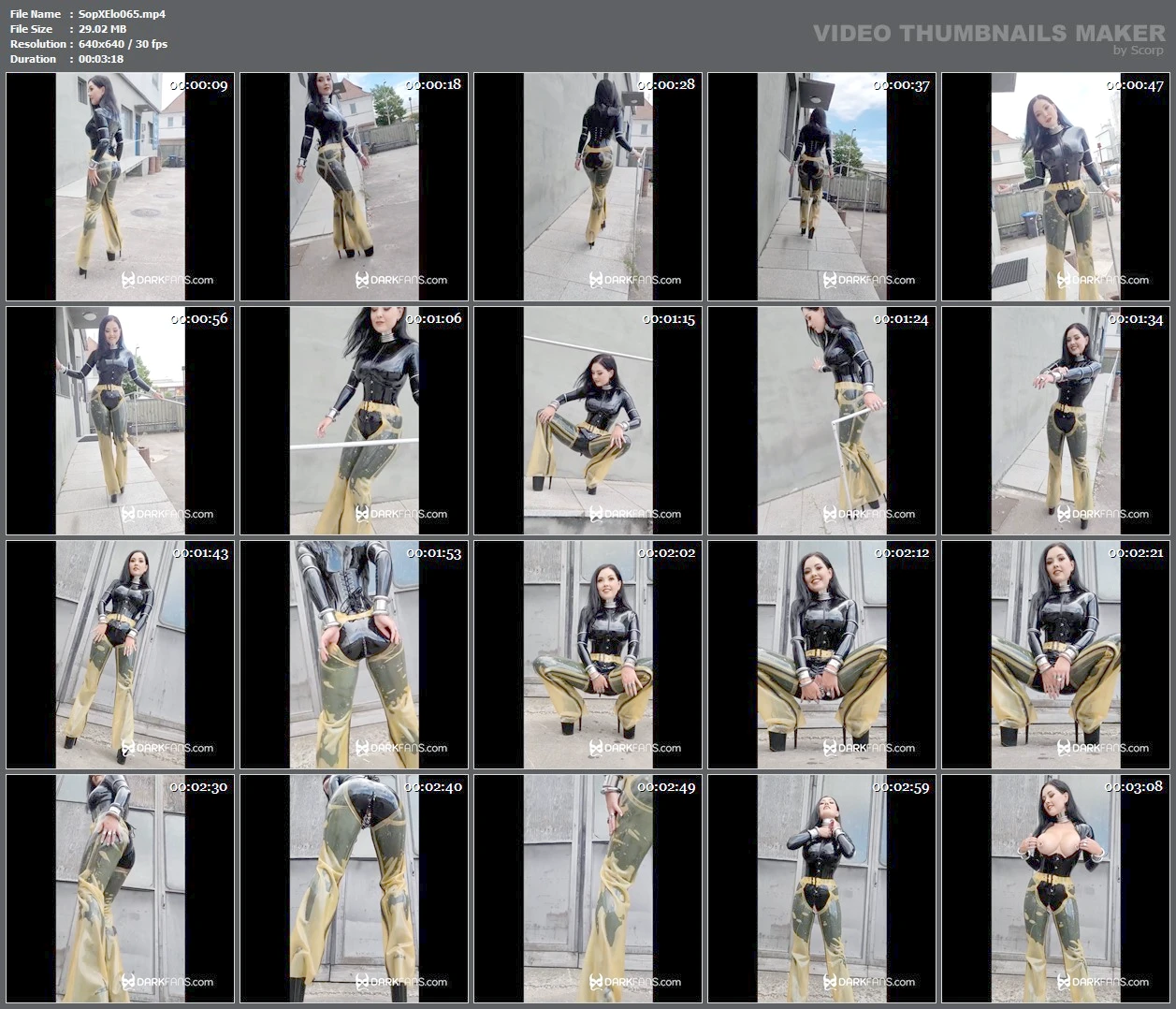Open the thumbnail at timestamp 00:02:59
The height and width of the screenshot is (1009, 1176).
(x=821, y=888)
